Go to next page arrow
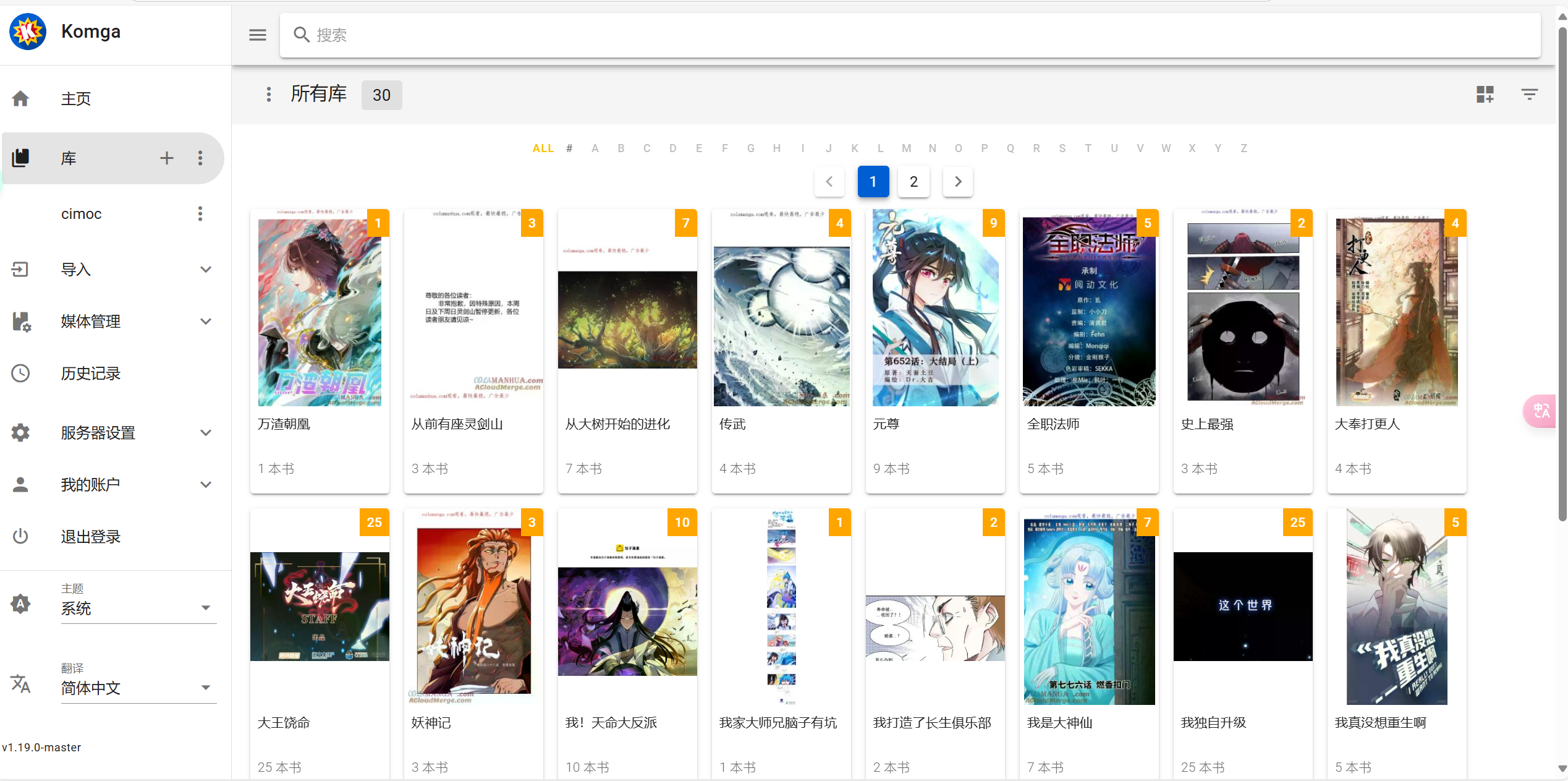The image size is (1568, 781). 958,182
